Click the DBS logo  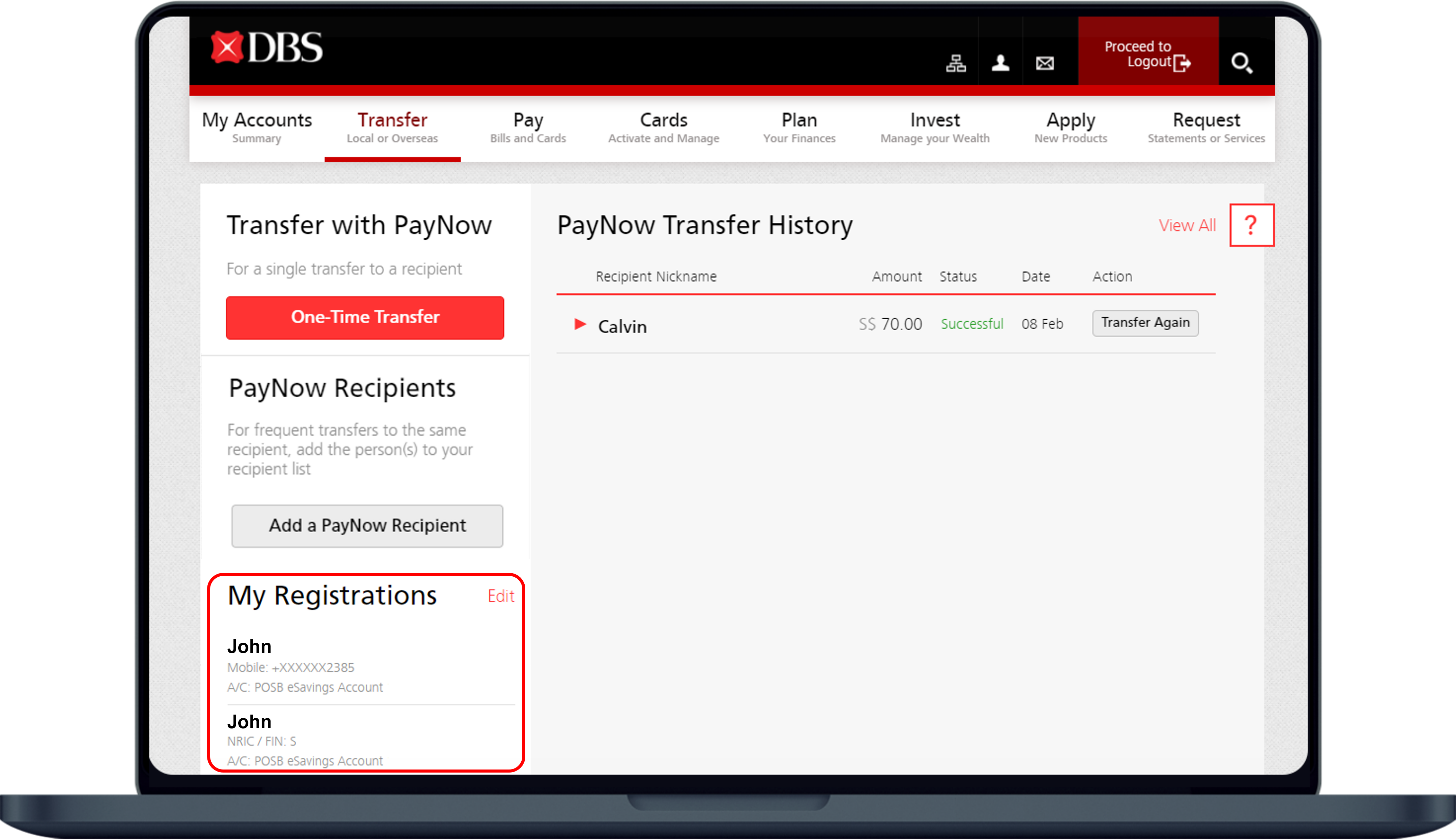(266, 47)
